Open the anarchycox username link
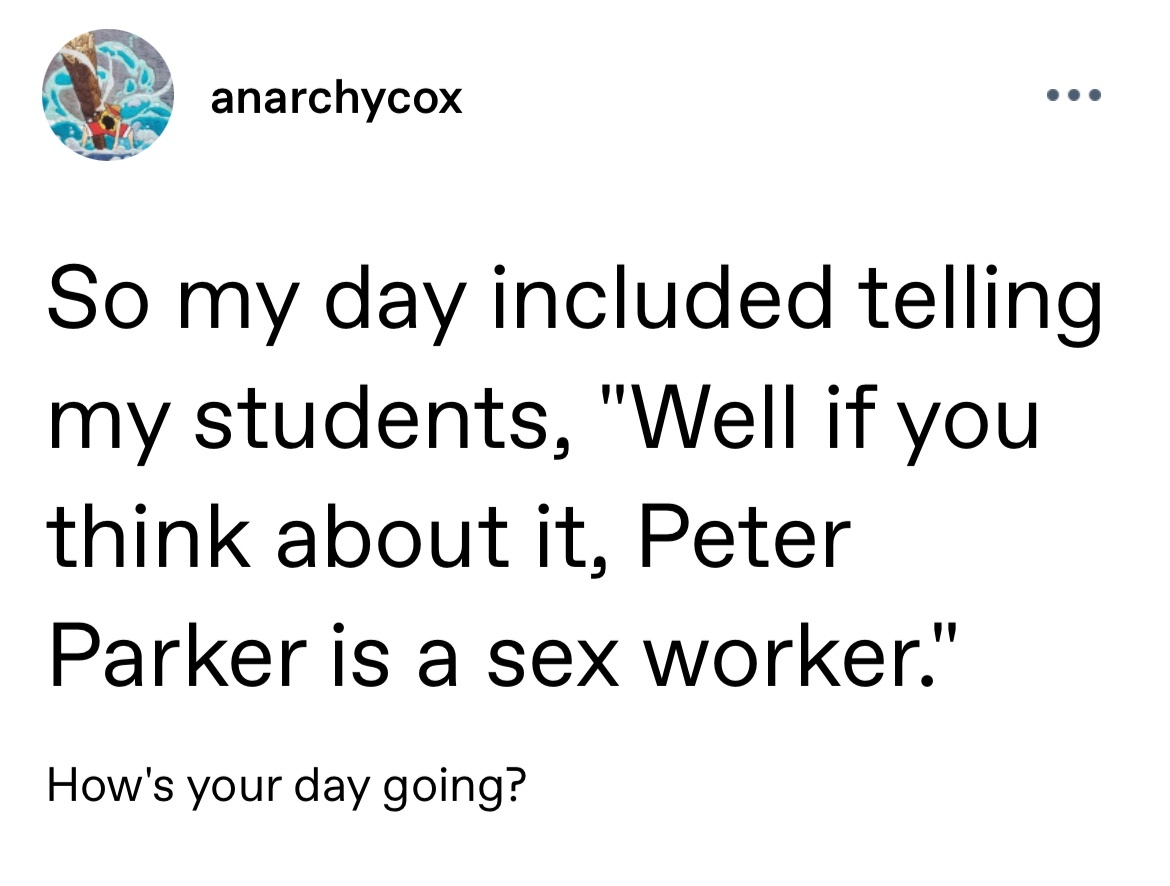The width and height of the screenshot is (1170, 886). 336,97
